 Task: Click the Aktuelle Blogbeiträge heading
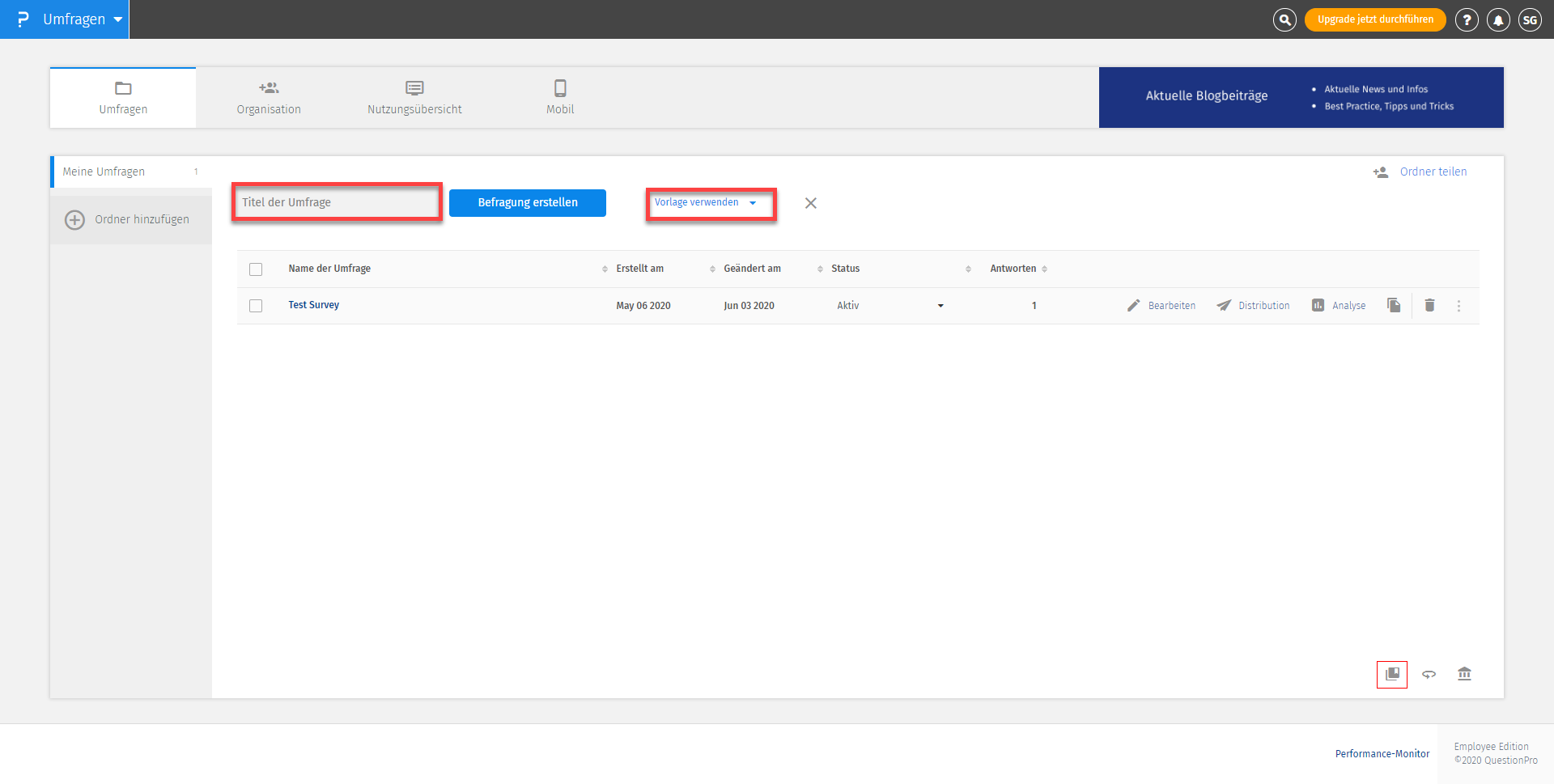(1207, 95)
